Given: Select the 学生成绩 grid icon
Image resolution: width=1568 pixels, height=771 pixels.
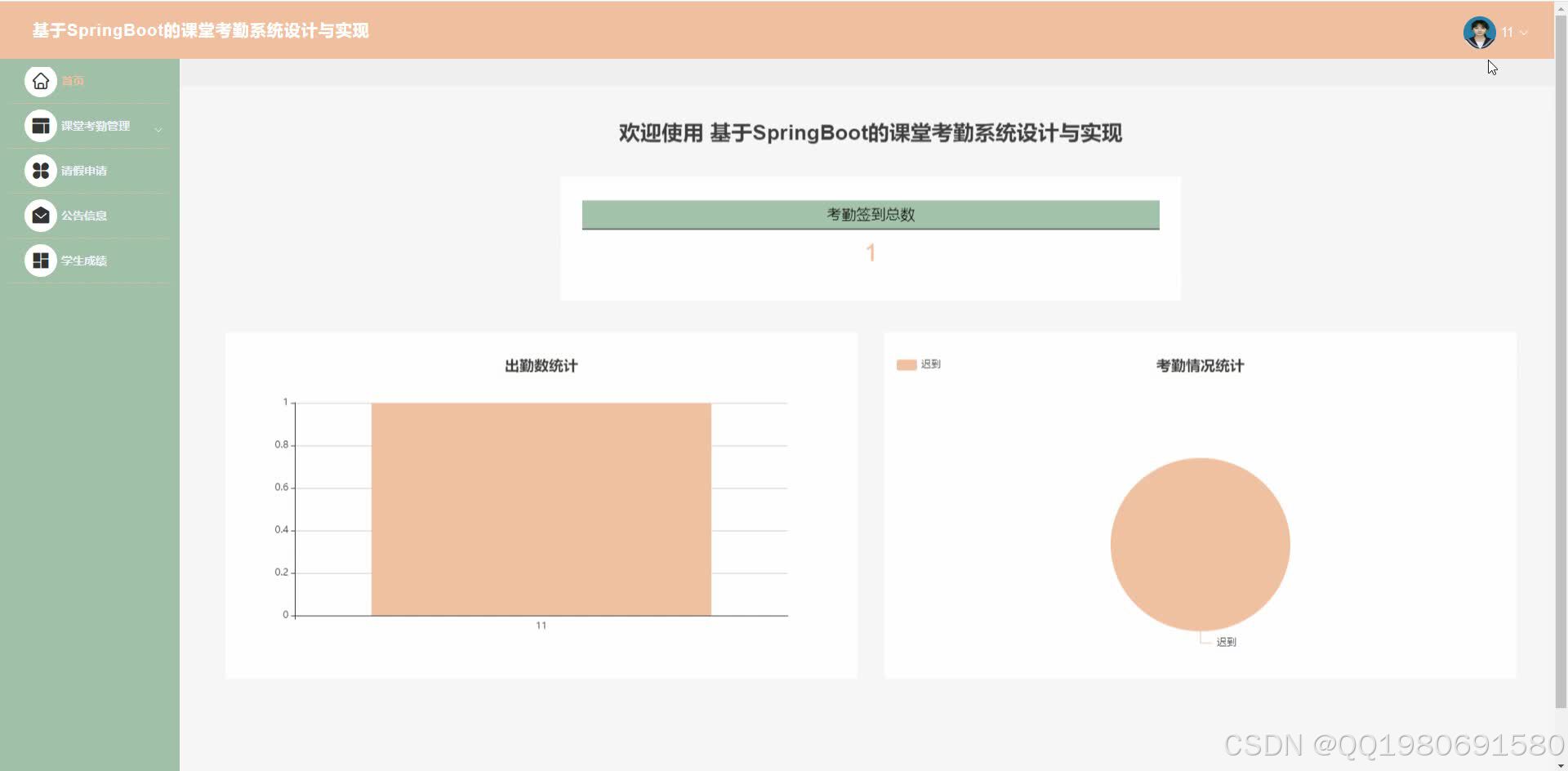Looking at the screenshot, I should click(x=40, y=260).
